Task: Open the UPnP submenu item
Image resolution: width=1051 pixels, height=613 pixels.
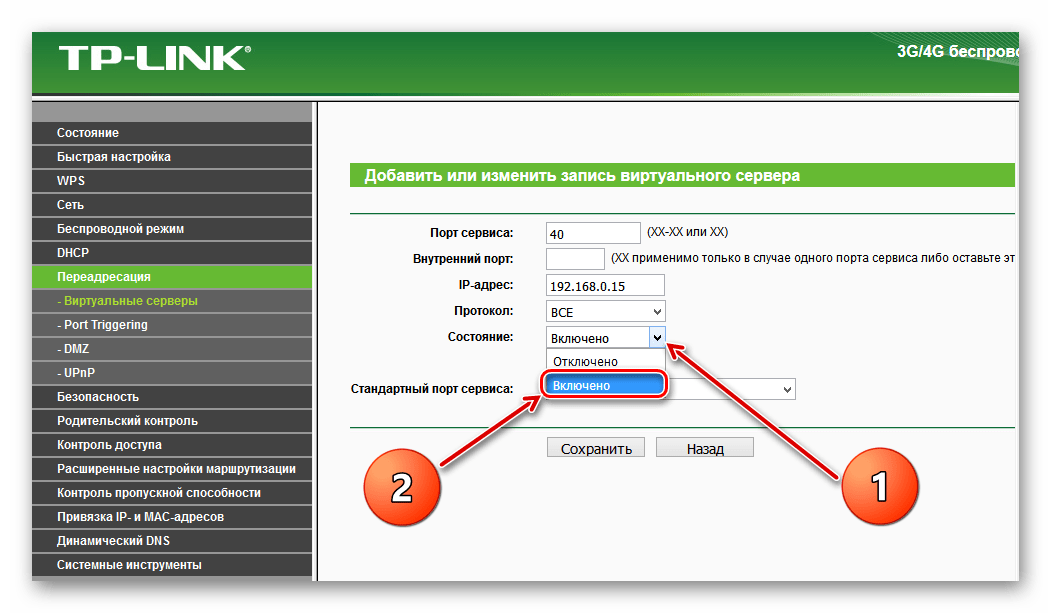Action: click(x=79, y=373)
